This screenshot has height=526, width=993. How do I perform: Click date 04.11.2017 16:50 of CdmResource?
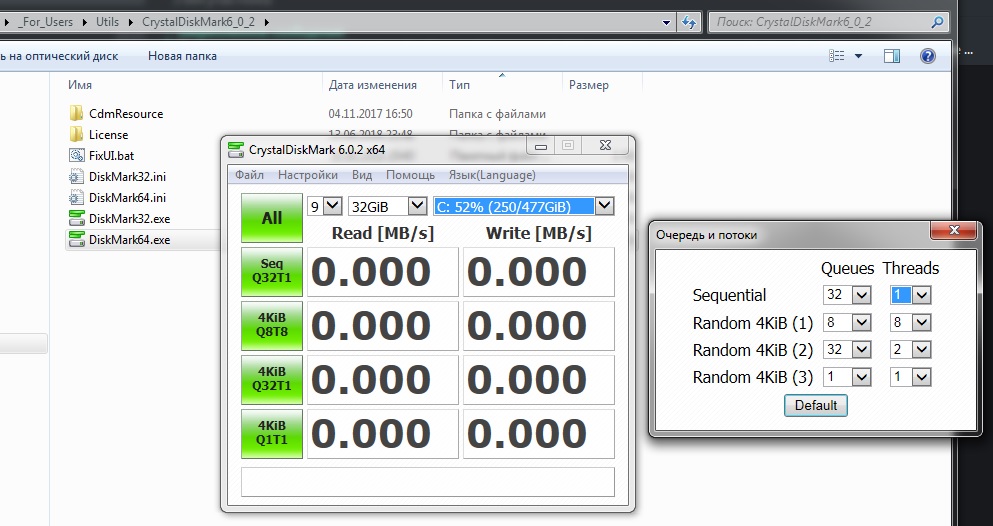[x=370, y=114]
